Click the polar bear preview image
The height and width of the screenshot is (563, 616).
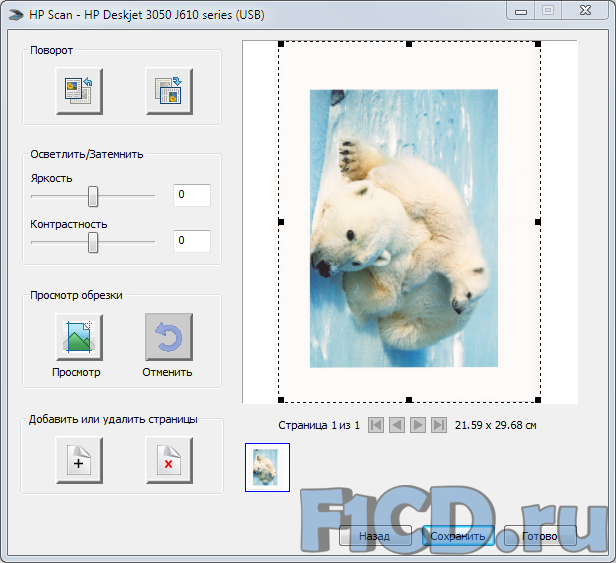(404, 228)
